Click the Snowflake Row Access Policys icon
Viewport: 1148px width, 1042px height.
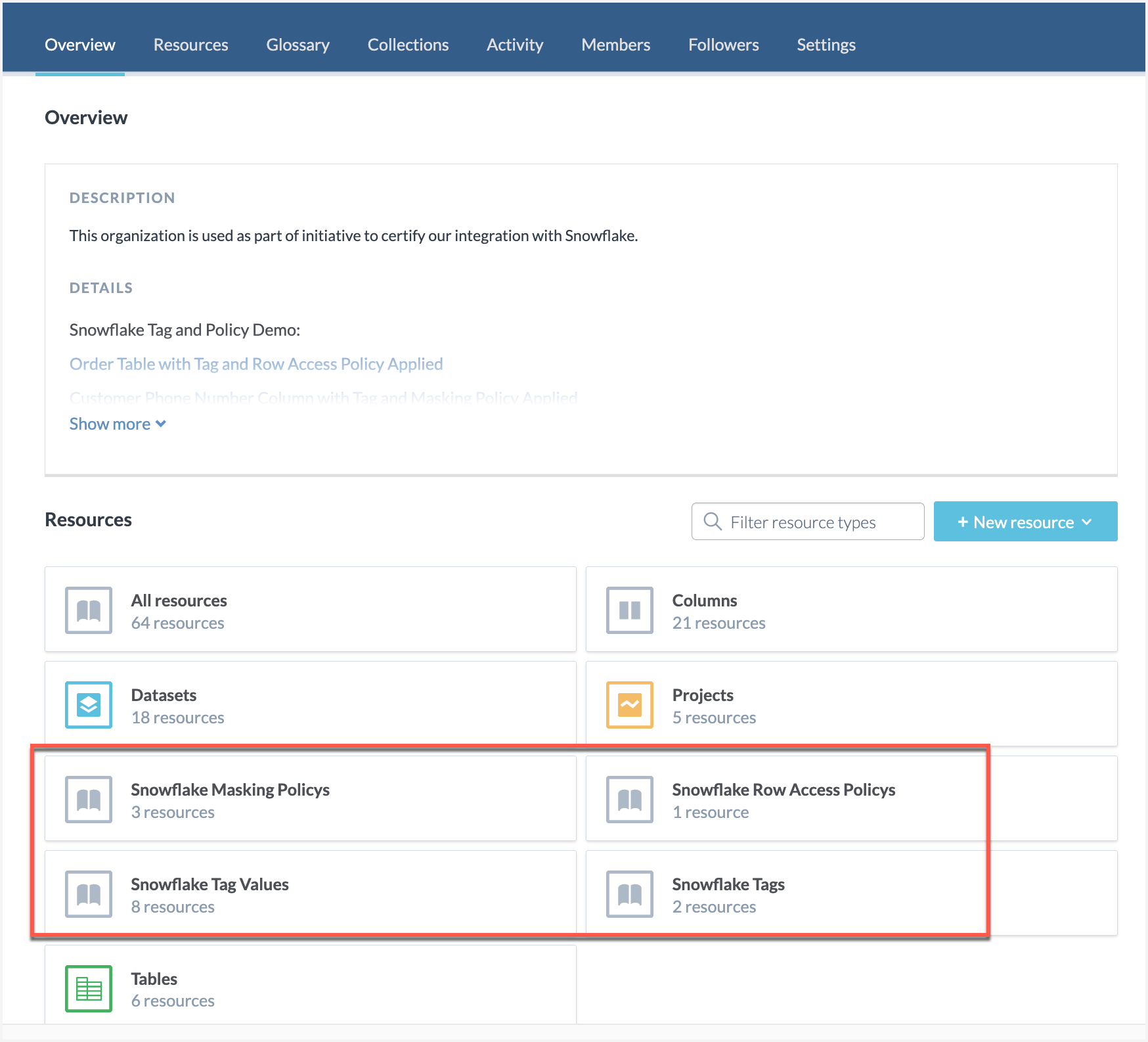[x=630, y=800]
